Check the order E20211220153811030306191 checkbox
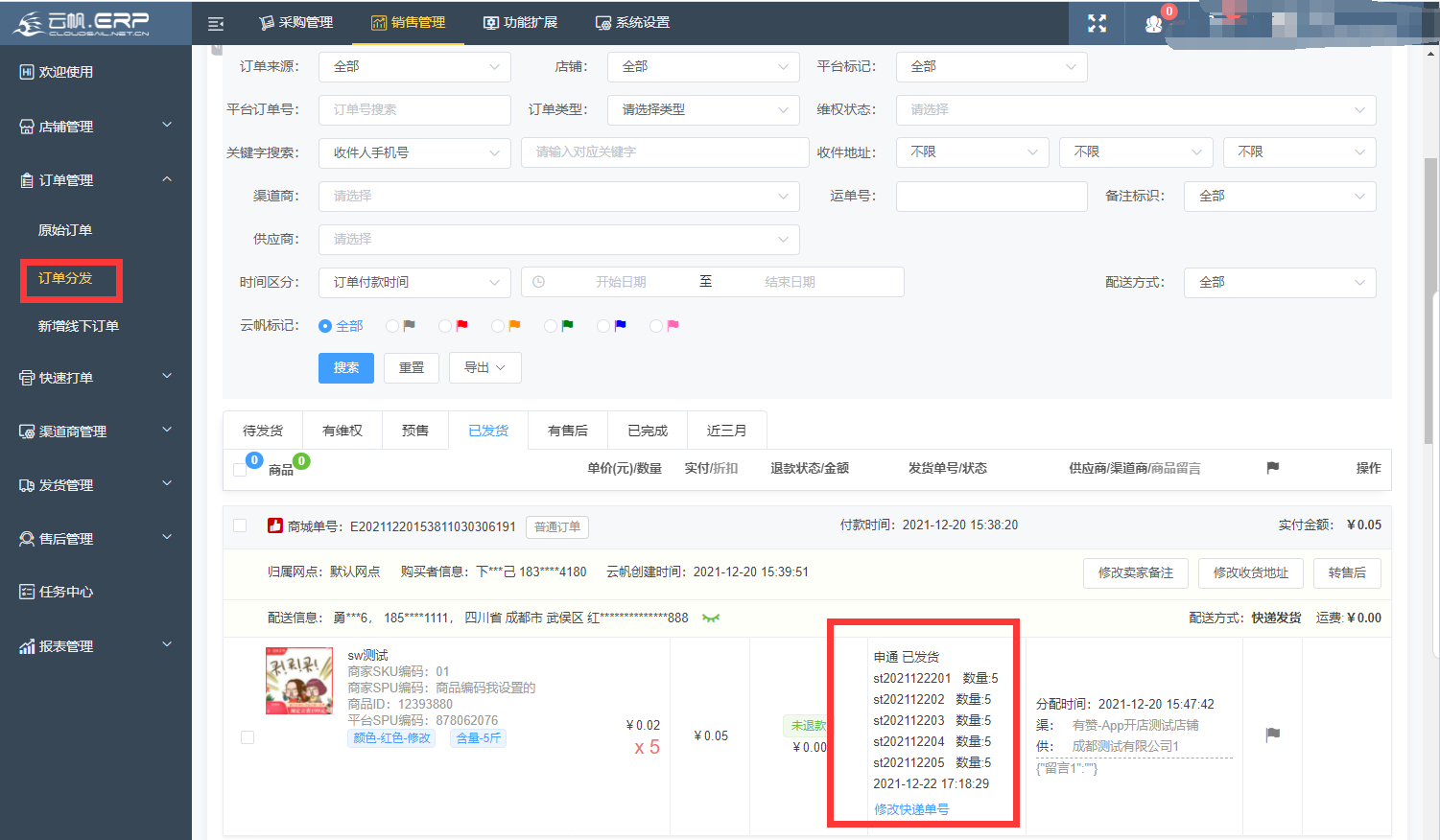The width and height of the screenshot is (1440, 840). [240, 525]
